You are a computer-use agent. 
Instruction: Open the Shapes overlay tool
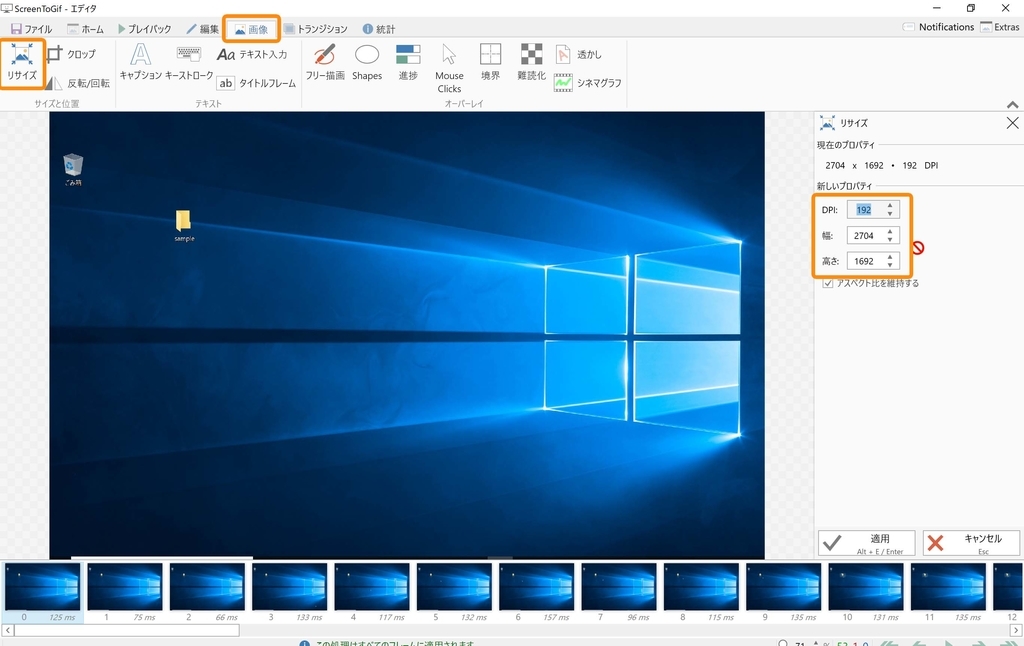pos(367,63)
